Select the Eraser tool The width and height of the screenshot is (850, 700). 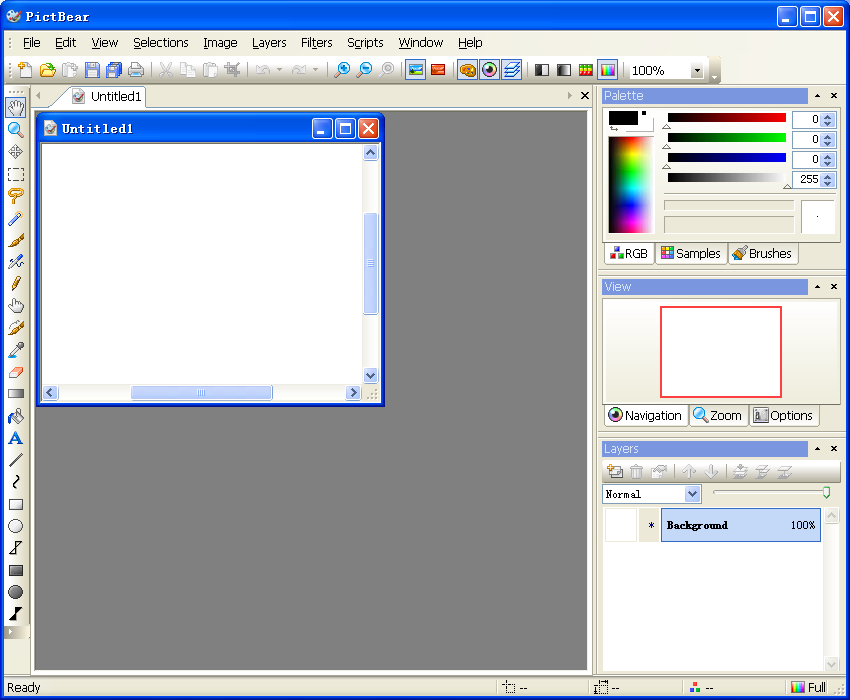coord(16,372)
